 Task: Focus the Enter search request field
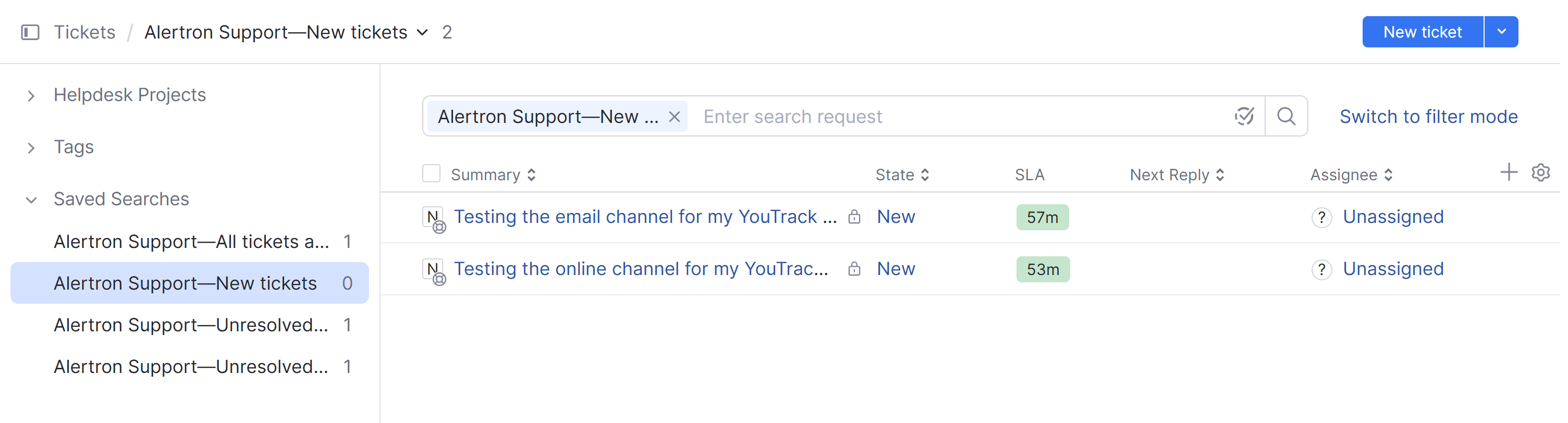coord(962,117)
